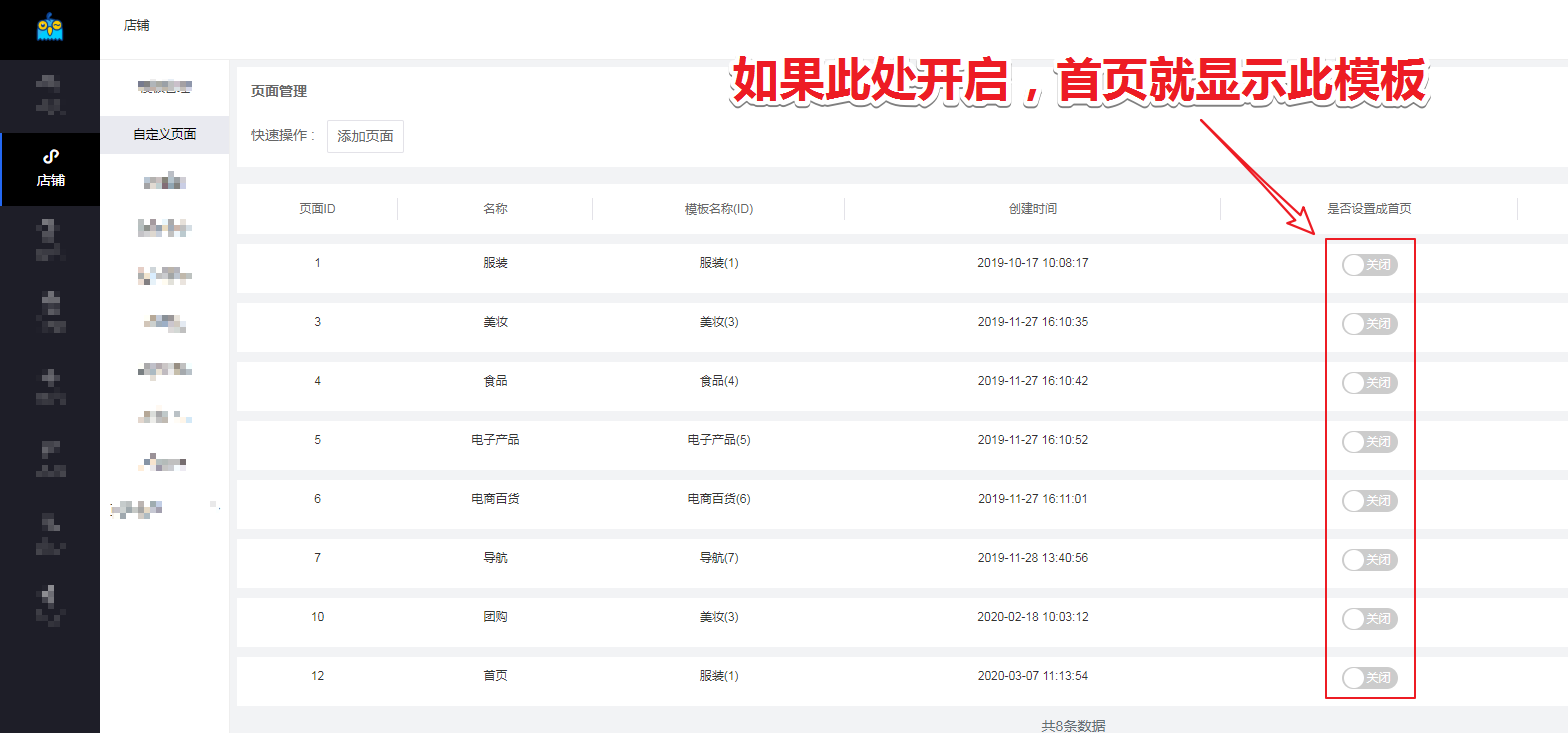The image size is (1568, 733).
Task: Click timestamp 2019-11-27 16:10:52
Action: 1032,439
